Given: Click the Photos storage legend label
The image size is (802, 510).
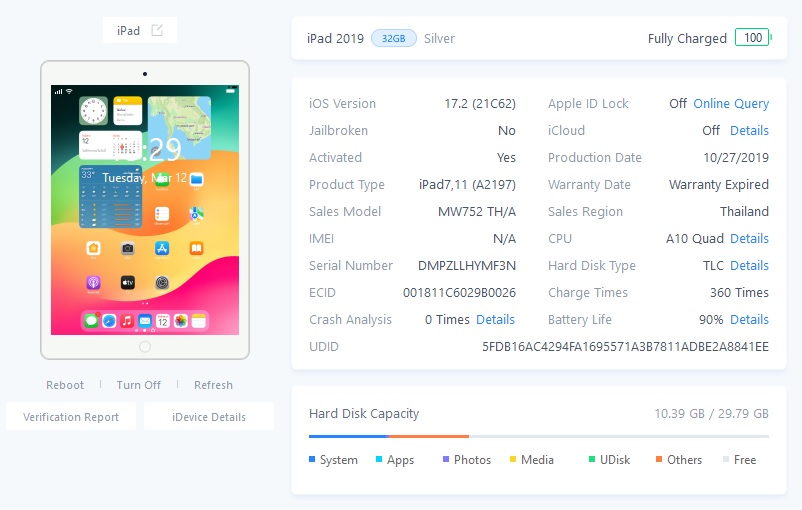Looking at the screenshot, I should coord(473,459).
